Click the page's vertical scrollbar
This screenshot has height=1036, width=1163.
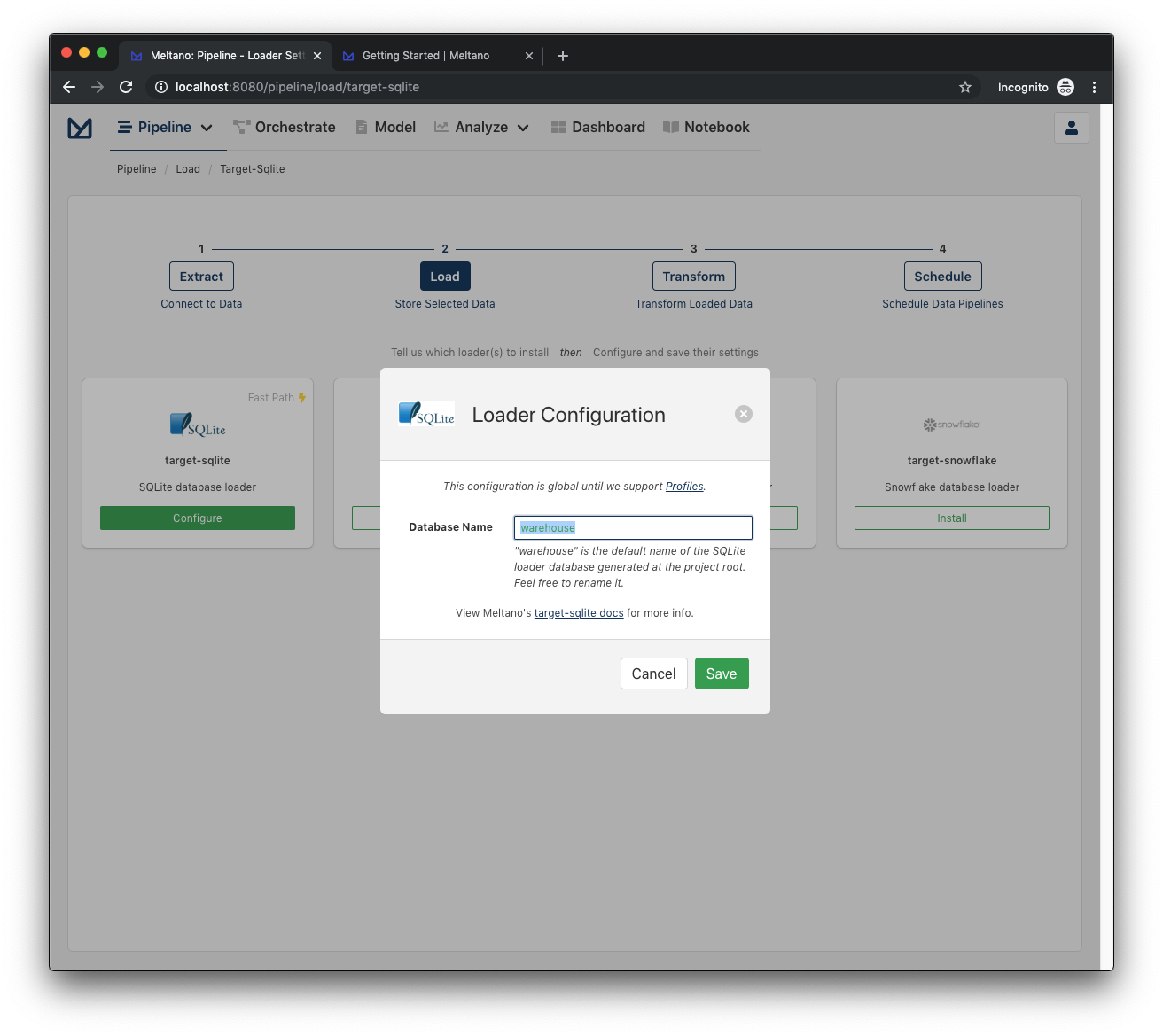(x=1107, y=537)
